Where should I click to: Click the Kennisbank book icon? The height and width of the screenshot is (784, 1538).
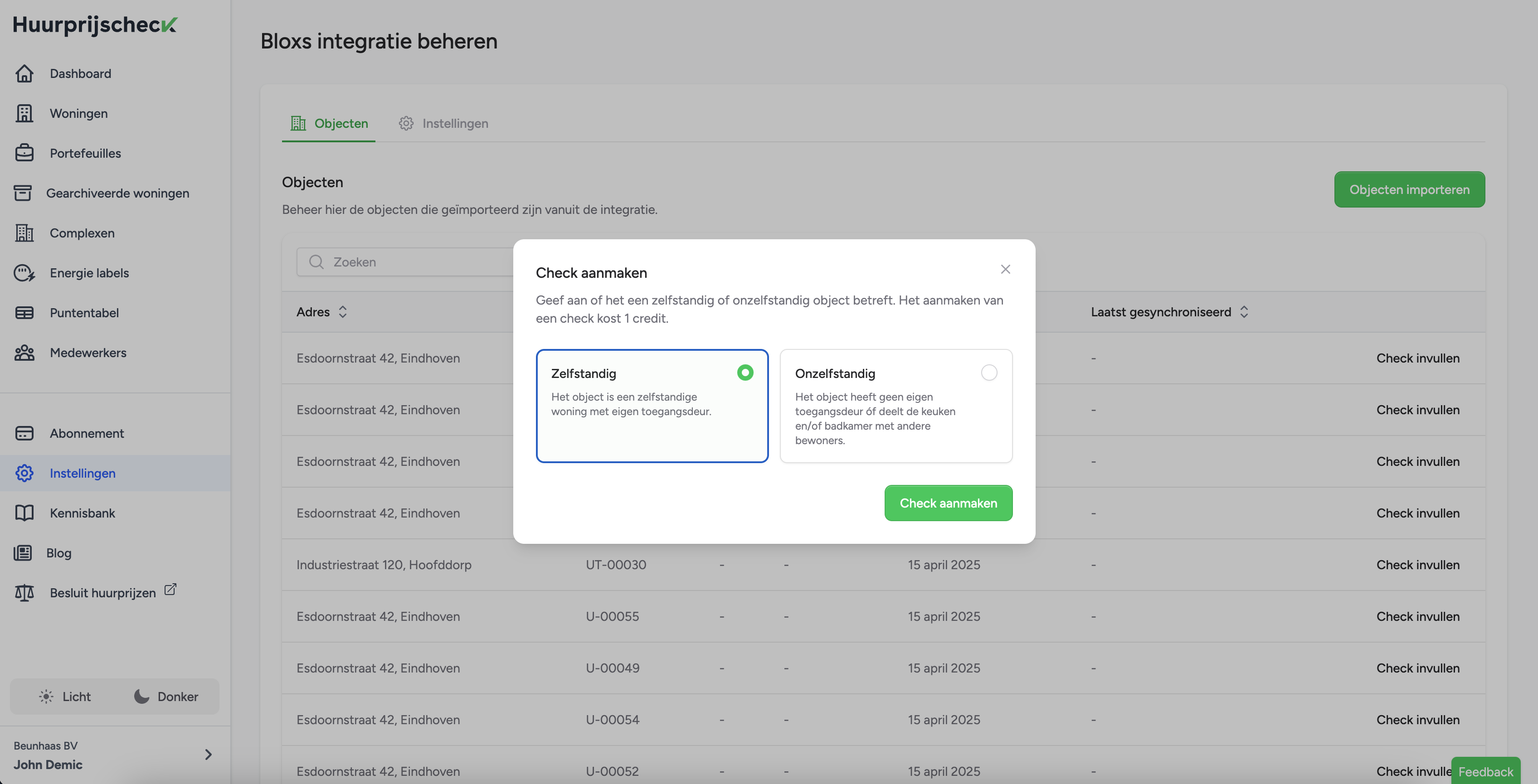[x=24, y=513]
